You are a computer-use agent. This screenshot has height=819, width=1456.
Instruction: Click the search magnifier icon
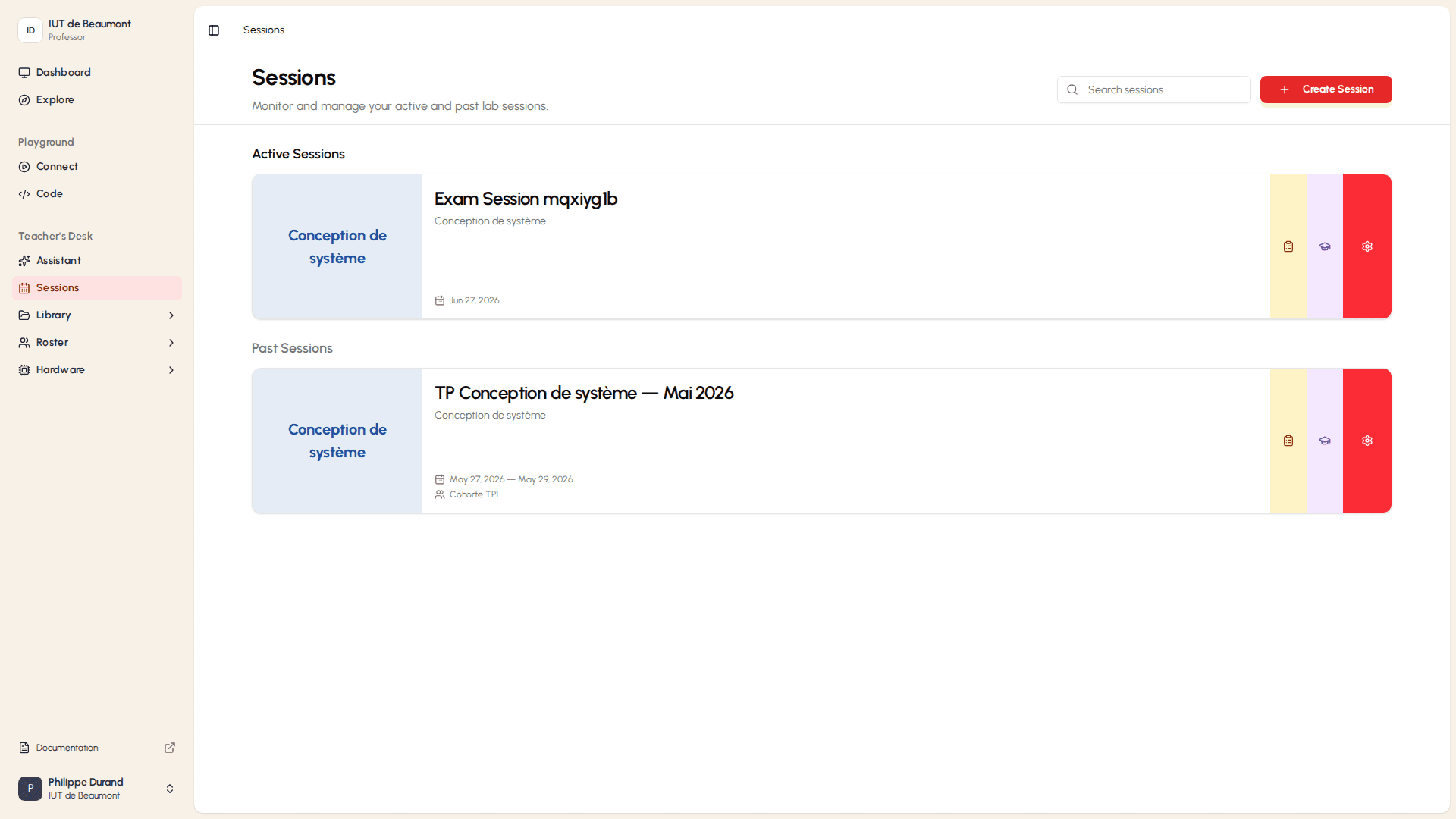point(1072,89)
